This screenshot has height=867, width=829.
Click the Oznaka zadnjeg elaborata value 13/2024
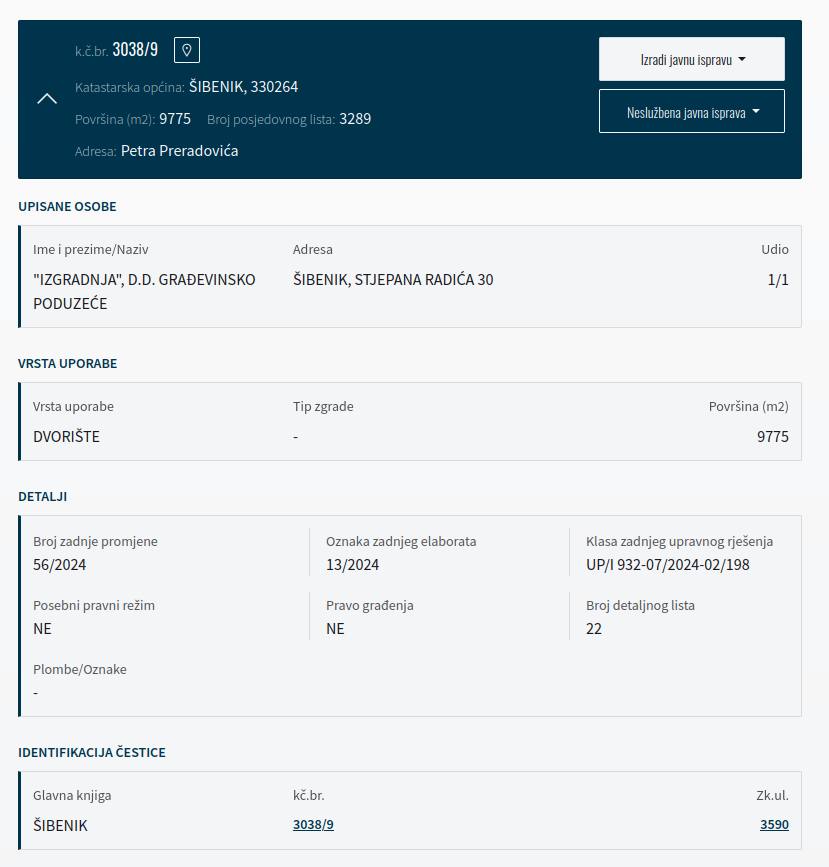pos(352,565)
